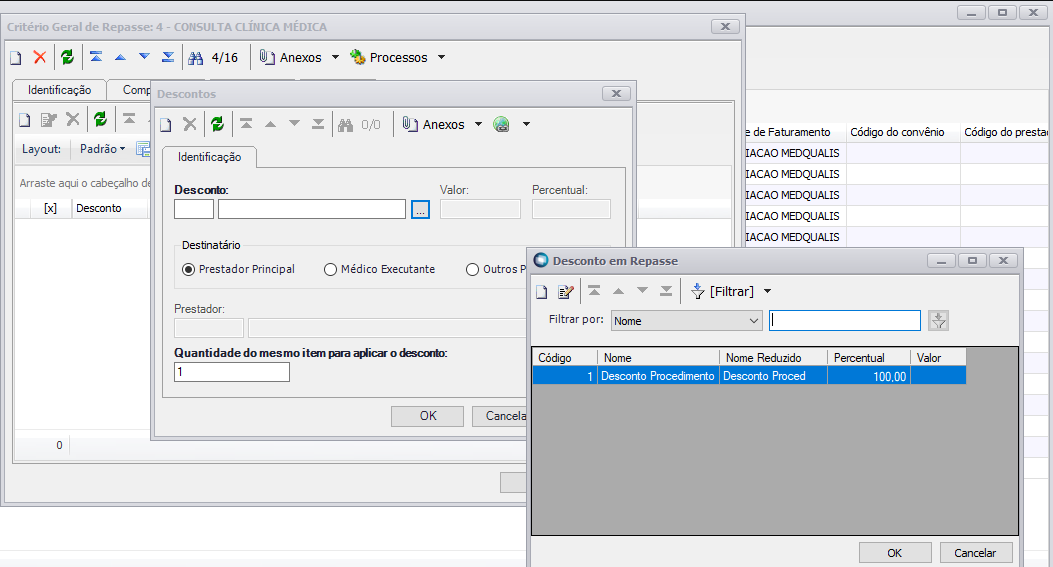
Task: Click New icon in Desconto em Repasse toolbar
Action: [x=542, y=292]
